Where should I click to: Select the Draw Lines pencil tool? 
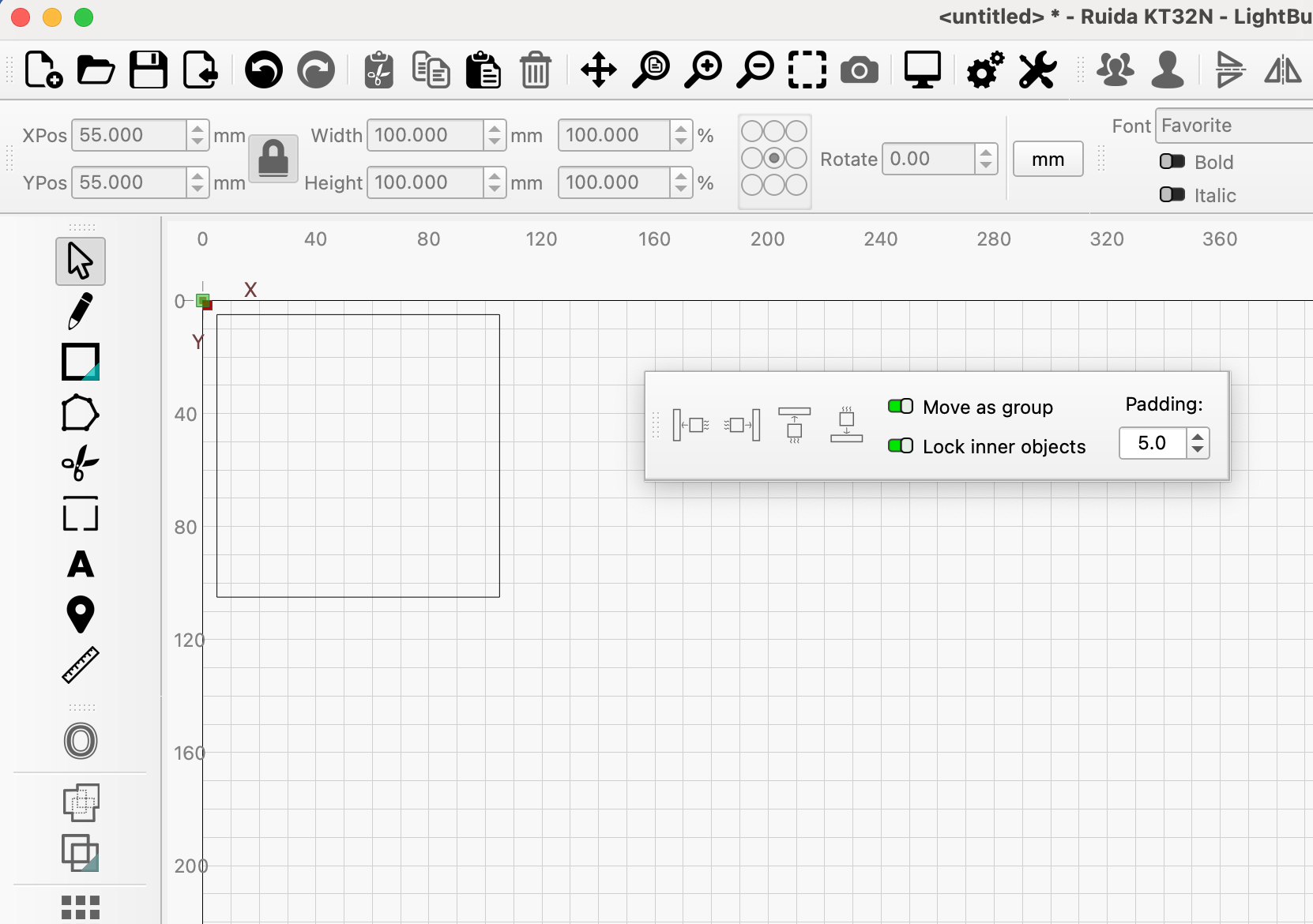pos(80,311)
